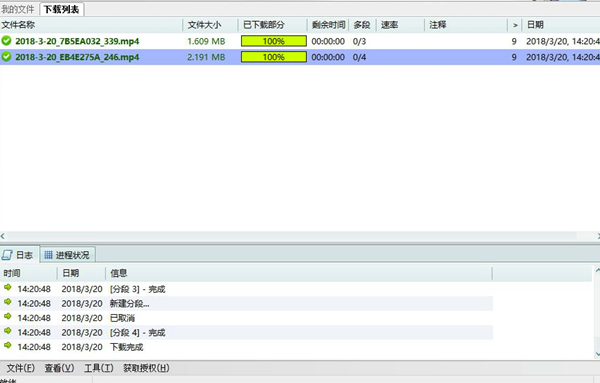
Task: Click left arrow of horizontal scrollbar
Action: pyautogui.click(x=3, y=236)
